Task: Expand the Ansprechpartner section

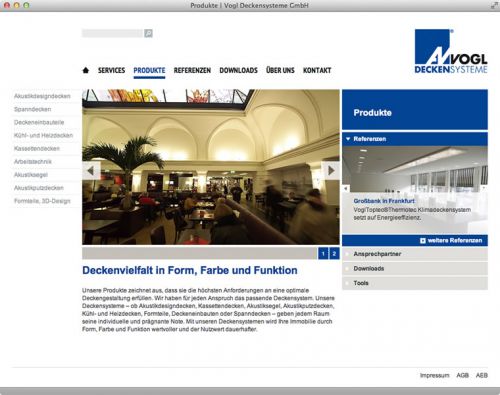Action: click(x=415, y=254)
